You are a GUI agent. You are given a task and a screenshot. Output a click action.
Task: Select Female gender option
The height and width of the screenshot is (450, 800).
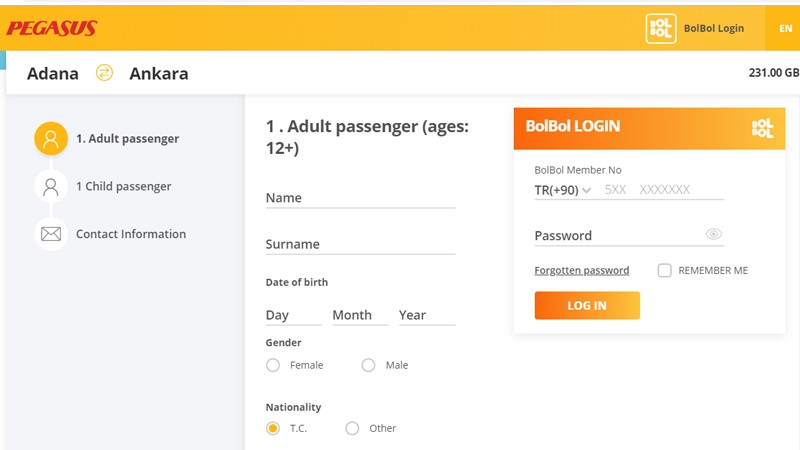273,366
